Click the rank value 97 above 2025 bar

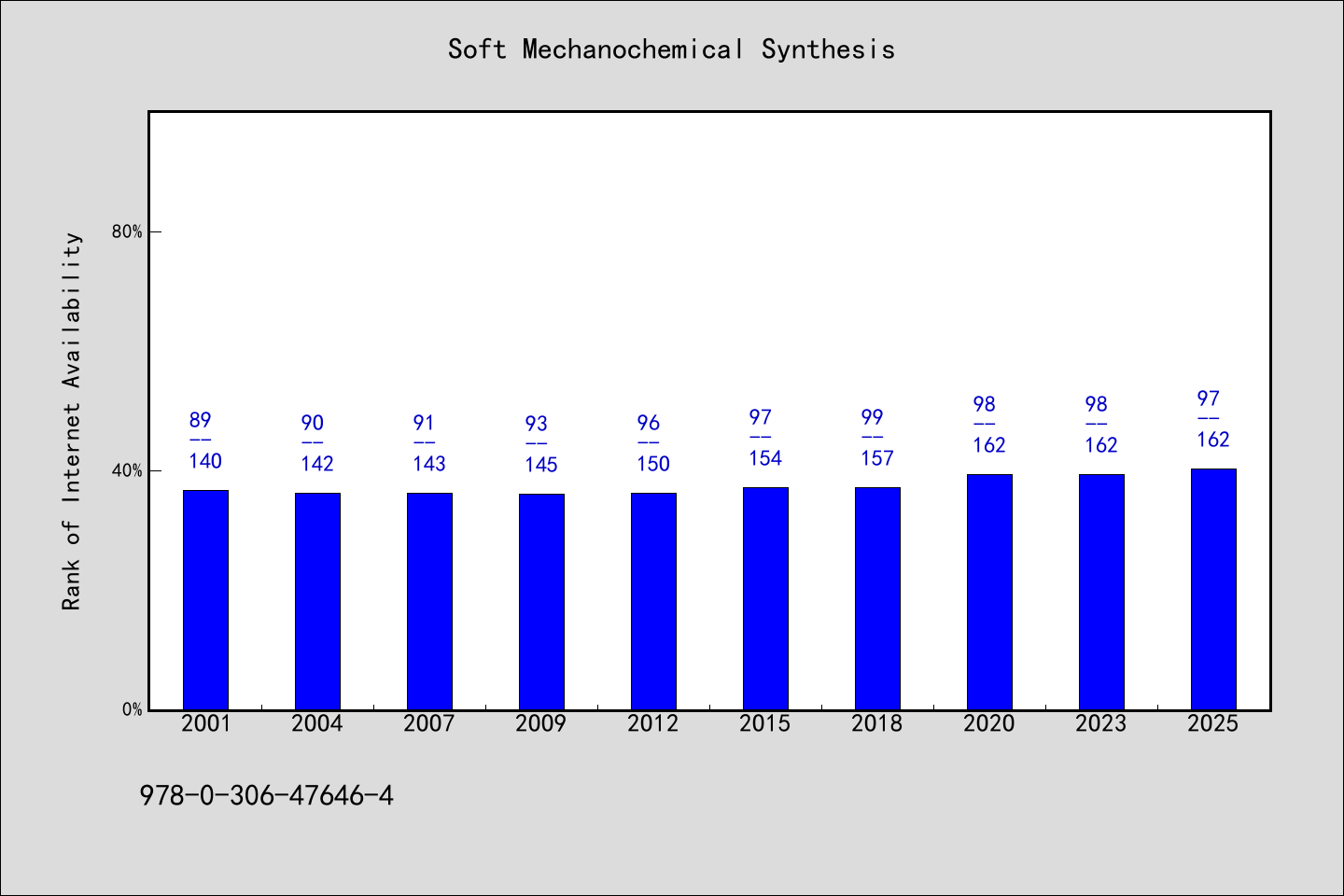[1209, 399]
